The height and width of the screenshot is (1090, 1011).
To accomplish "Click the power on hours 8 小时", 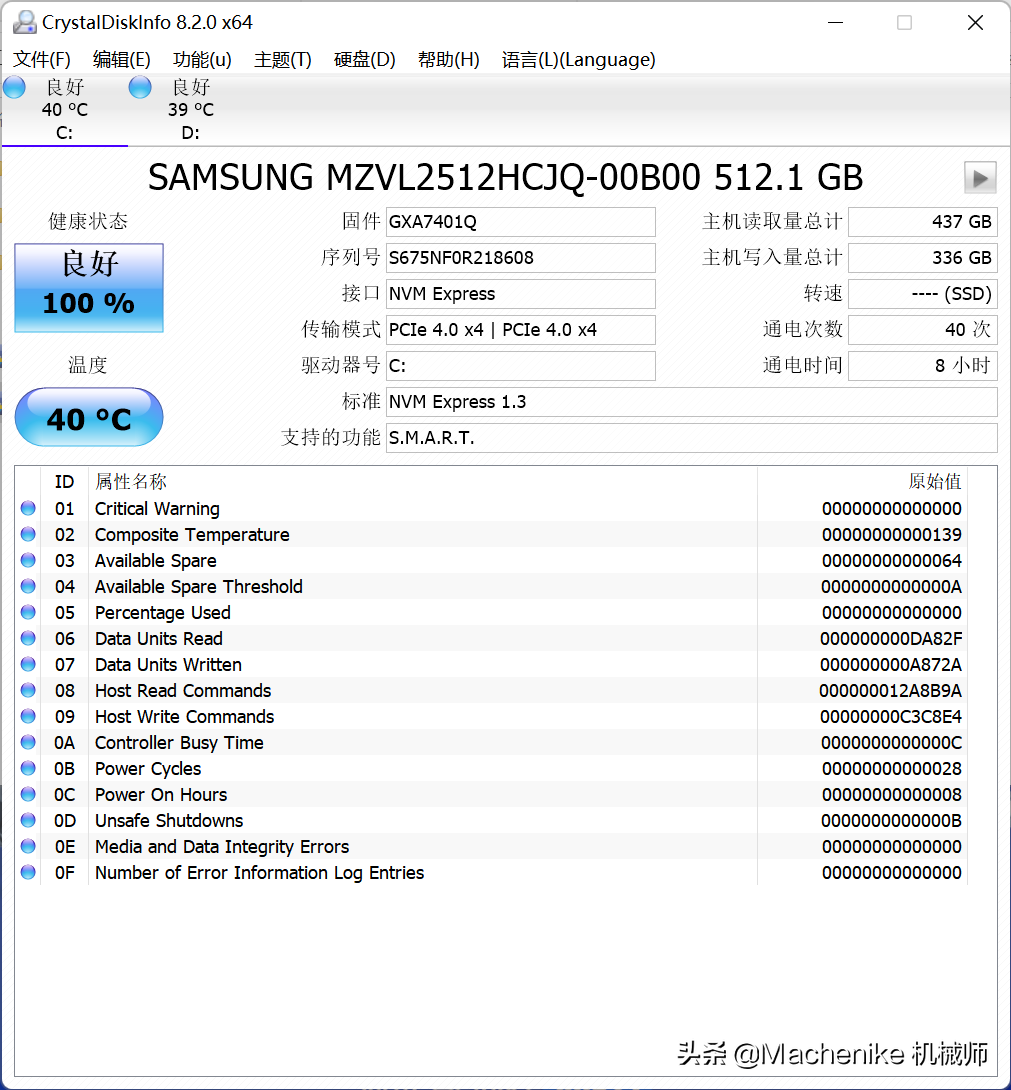I will click(923, 366).
